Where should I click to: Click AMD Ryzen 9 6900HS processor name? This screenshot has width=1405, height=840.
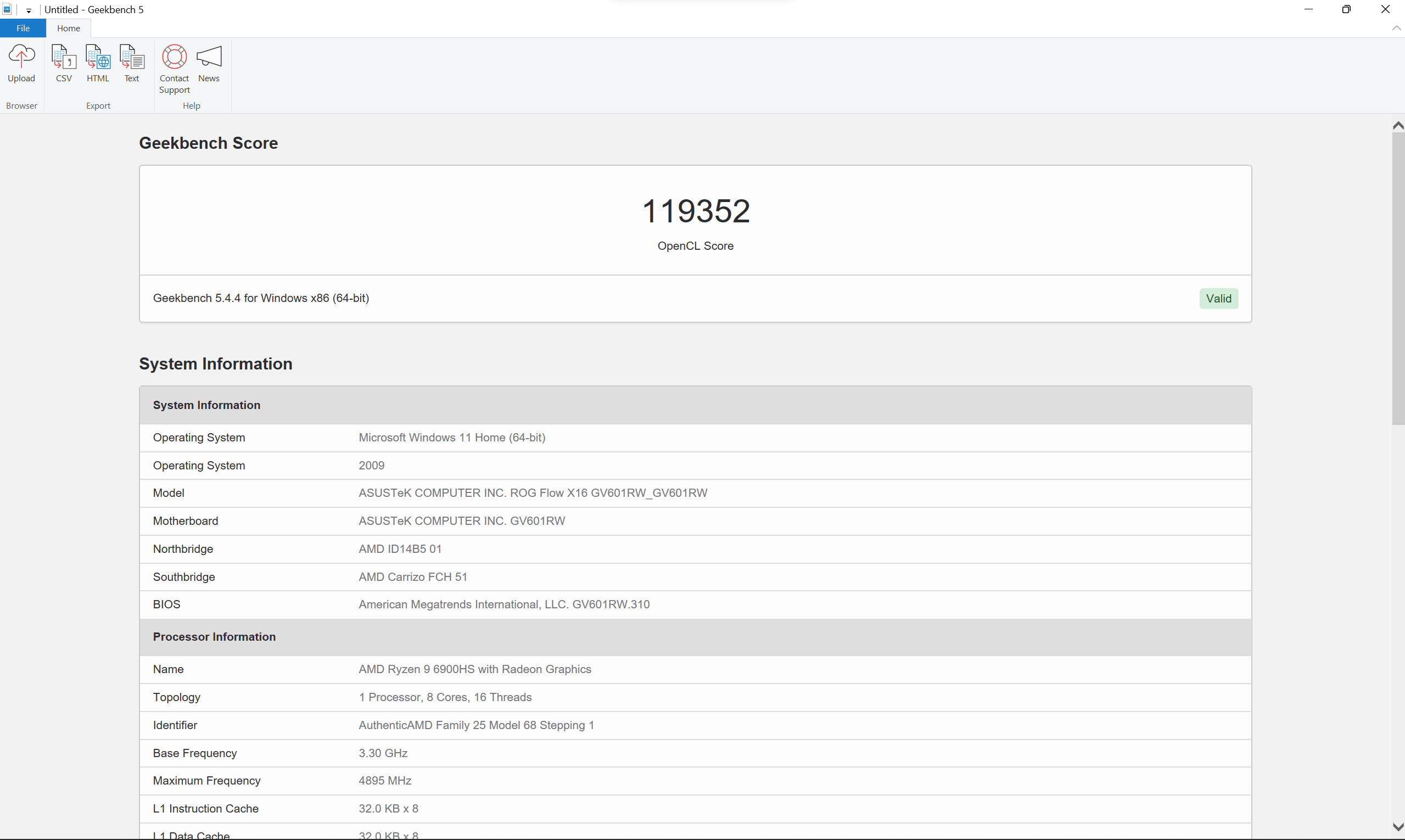[x=474, y=669]
